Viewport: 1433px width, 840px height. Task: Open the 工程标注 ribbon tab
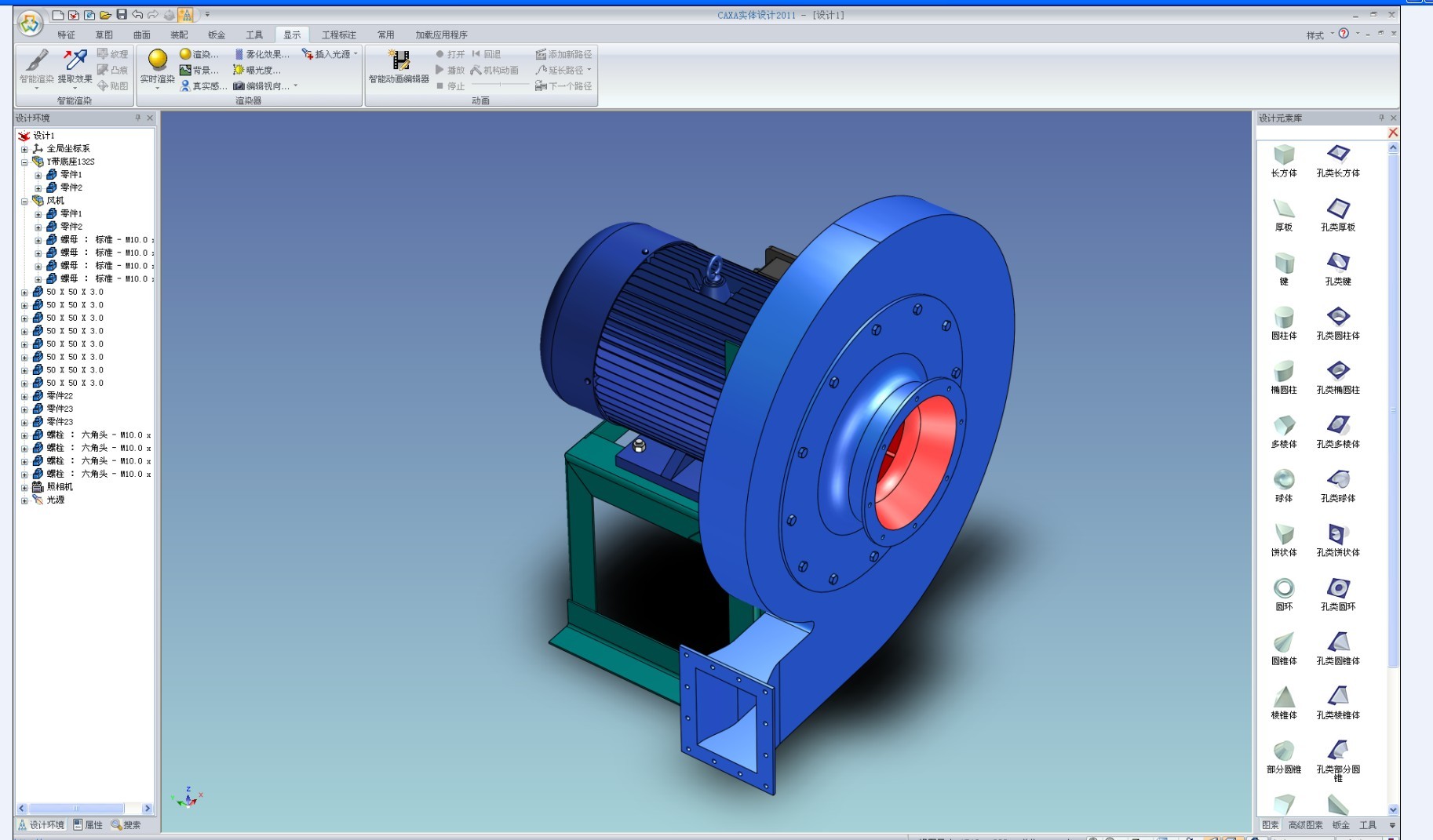click(338, 35)
